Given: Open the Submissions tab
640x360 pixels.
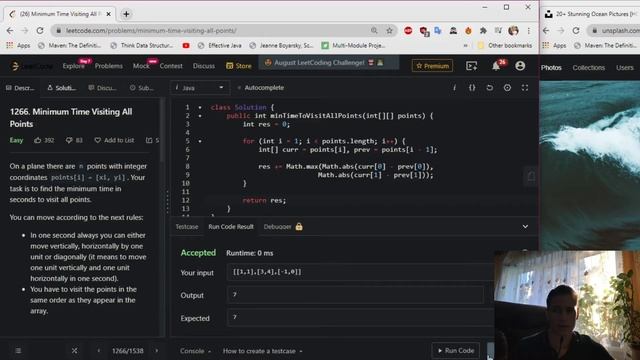Looking at the screenshot, I should (x=142, y=88).
